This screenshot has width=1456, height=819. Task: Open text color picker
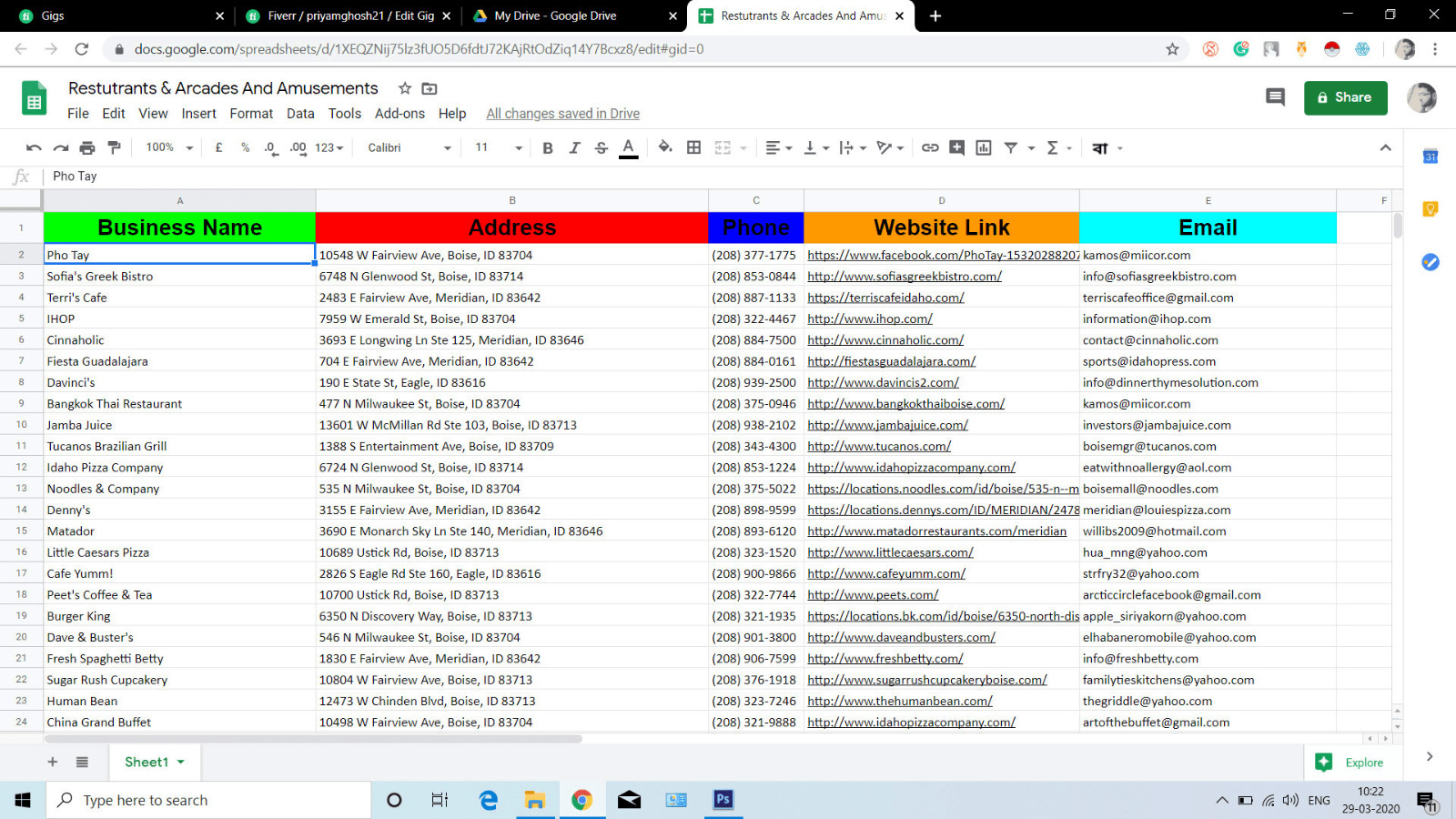pyautogui.click(x=628, y=148)
